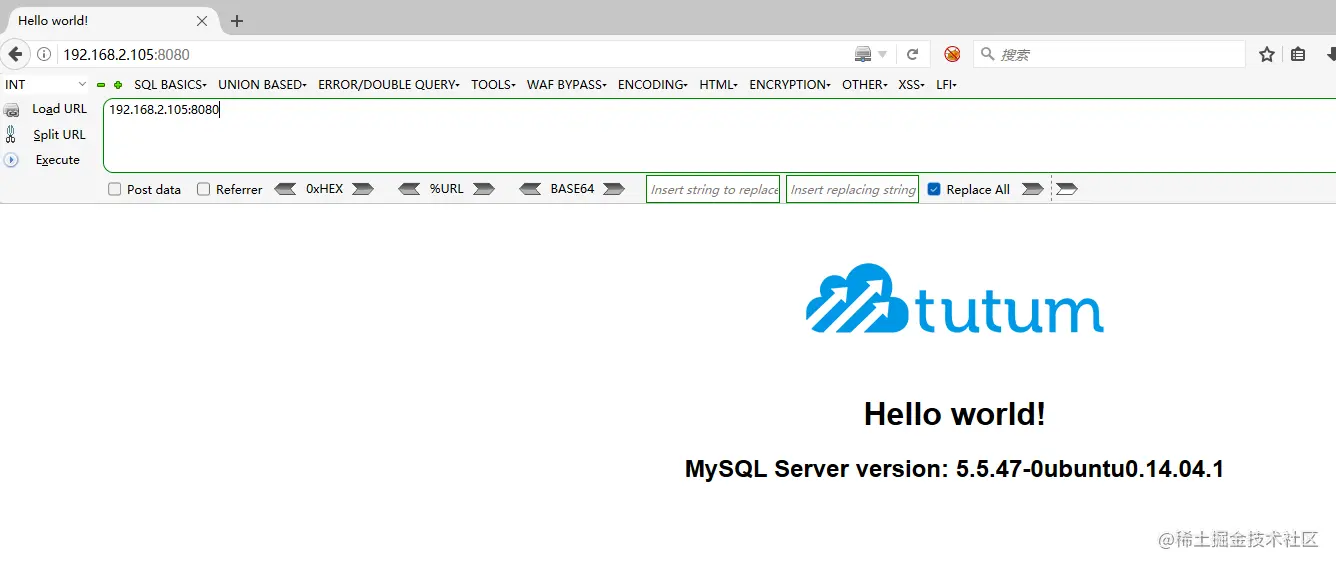Encode with right arrow beside %URL
Viewport: 1336px width, 567px height.
[484, 189]
